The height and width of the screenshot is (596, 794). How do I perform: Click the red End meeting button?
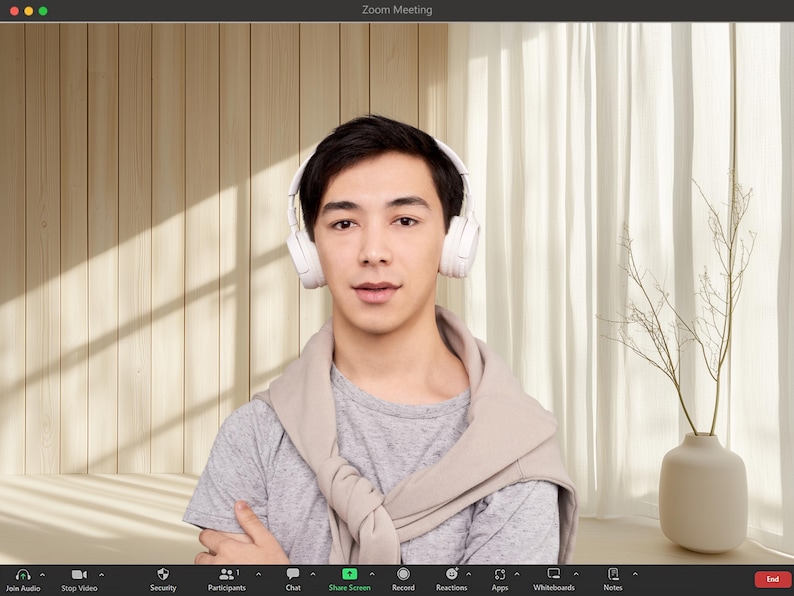point(773,579)
